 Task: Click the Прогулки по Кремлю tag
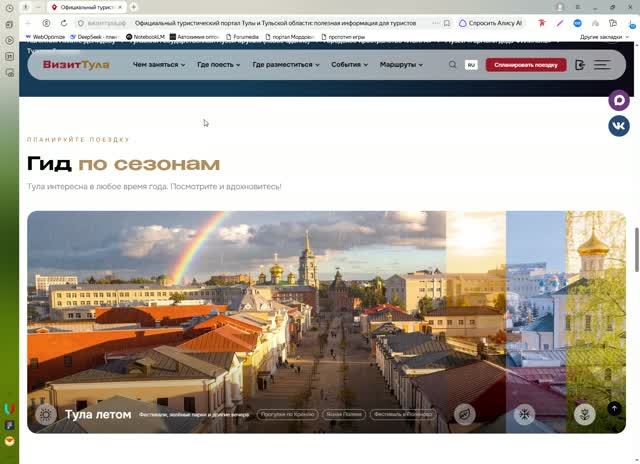(287, 414)
